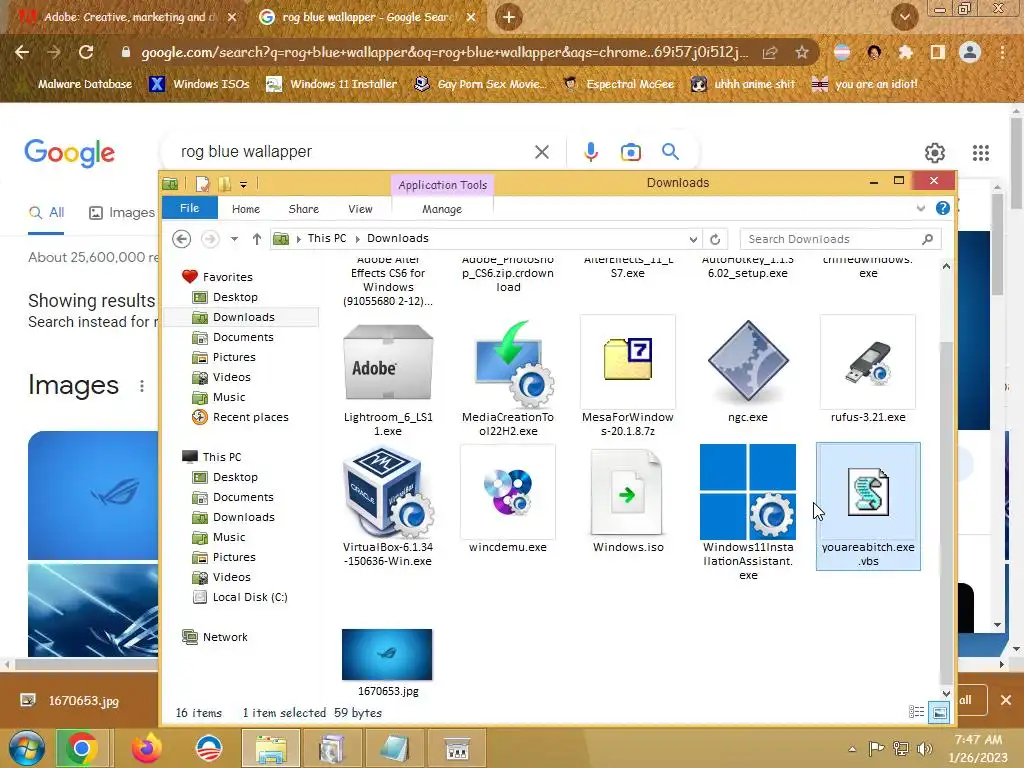Switch to Large icons view in status bar

[939, 712]
